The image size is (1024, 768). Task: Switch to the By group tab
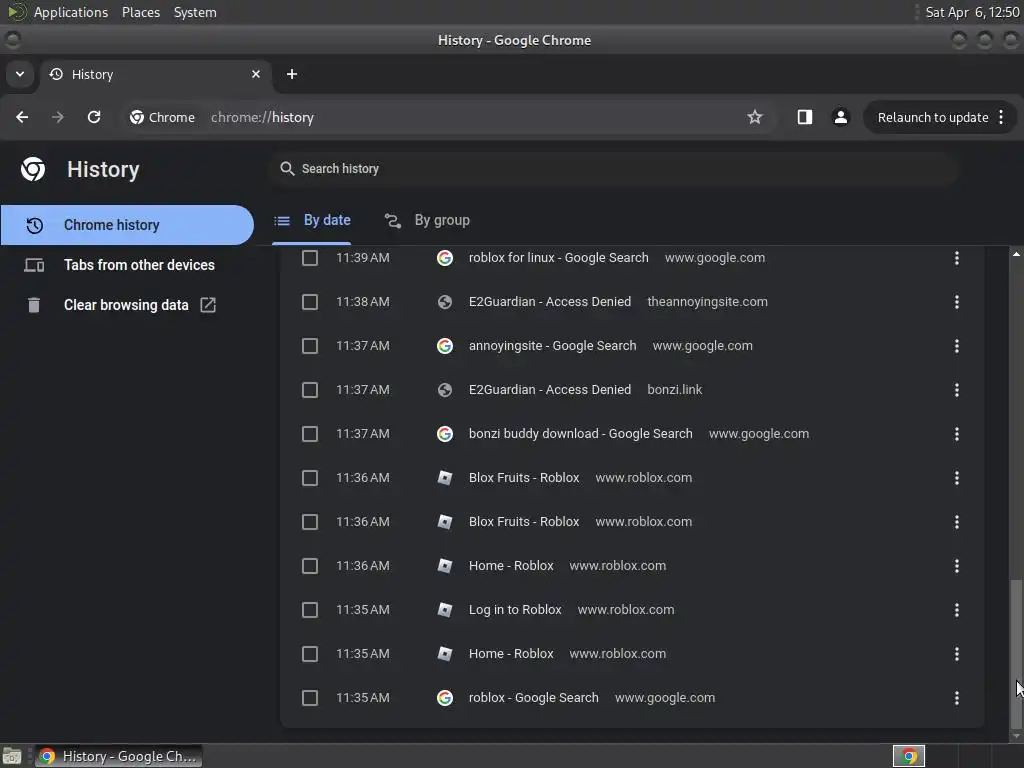[427, 221]
